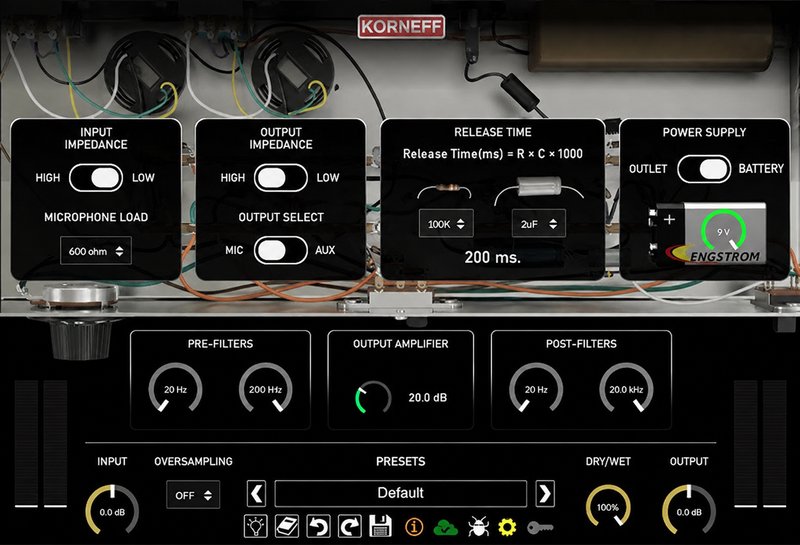Image resolution: width=800 pixels, height=545 pixels.
Task: Click the Pre-Filters 200 Hz knob
Action: [x=265, y=389]
